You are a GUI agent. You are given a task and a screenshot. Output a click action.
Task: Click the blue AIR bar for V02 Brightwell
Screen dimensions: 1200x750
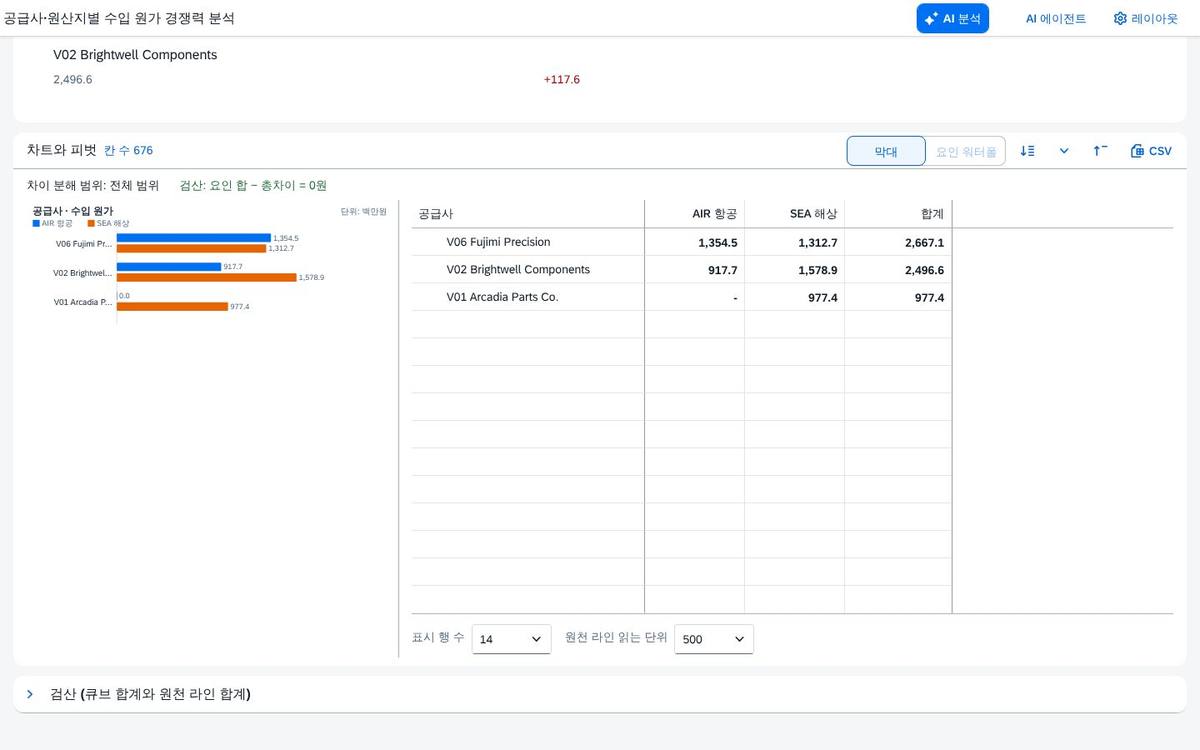(x=169, y=267)
